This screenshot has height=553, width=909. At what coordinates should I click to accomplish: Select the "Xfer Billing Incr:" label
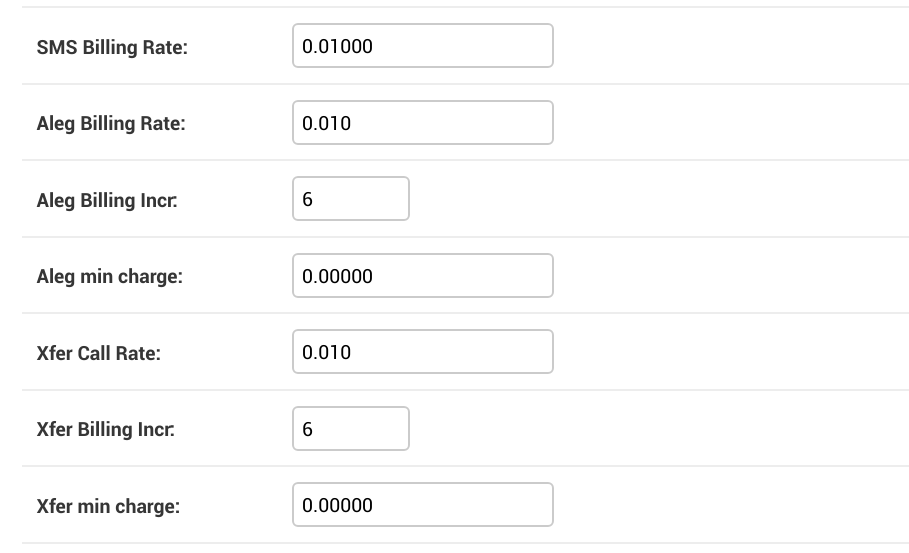106,430
